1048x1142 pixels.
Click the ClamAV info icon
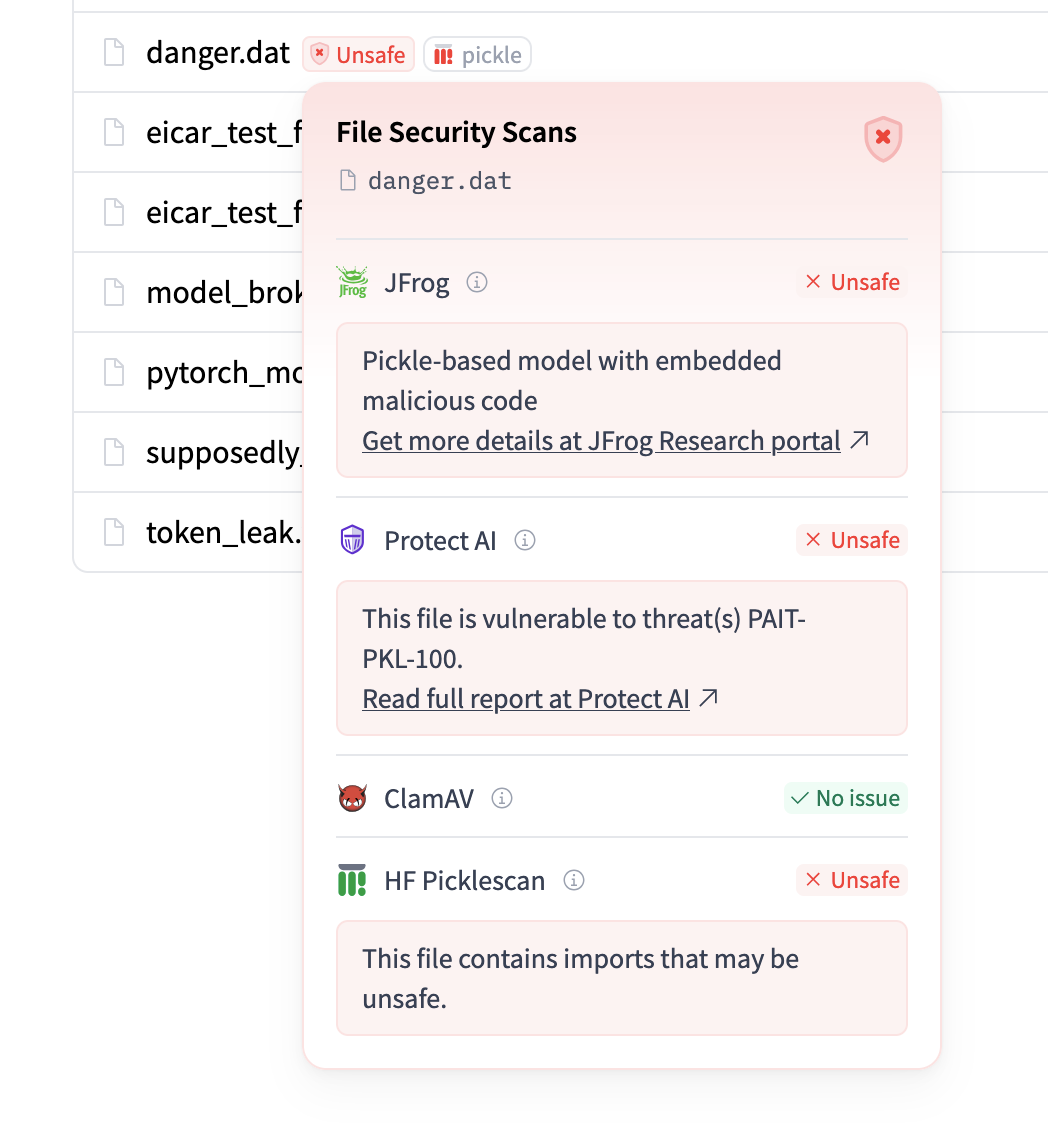point(502,799)
